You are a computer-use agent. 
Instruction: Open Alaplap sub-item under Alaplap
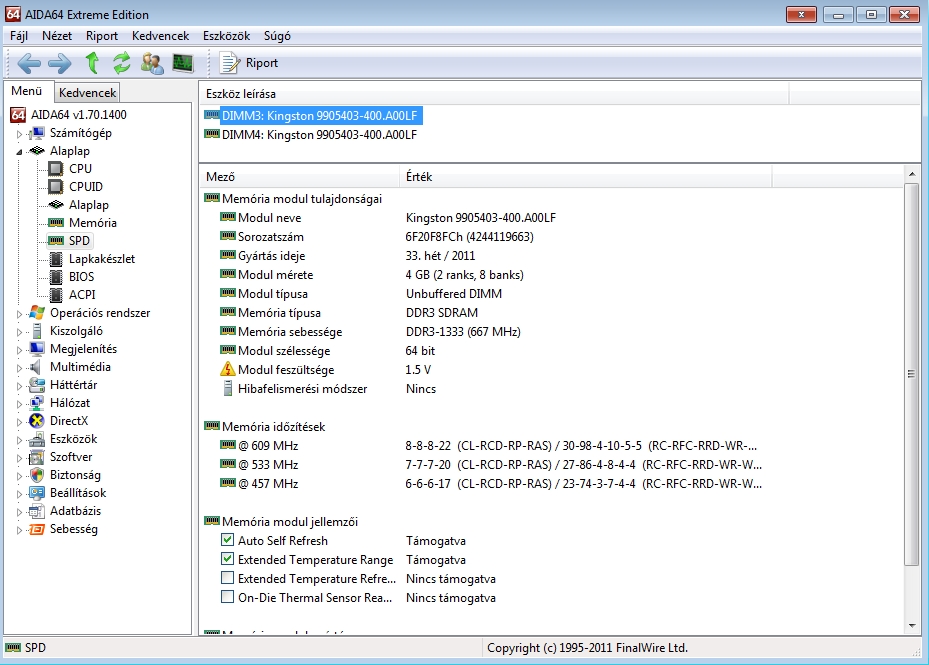89,204
